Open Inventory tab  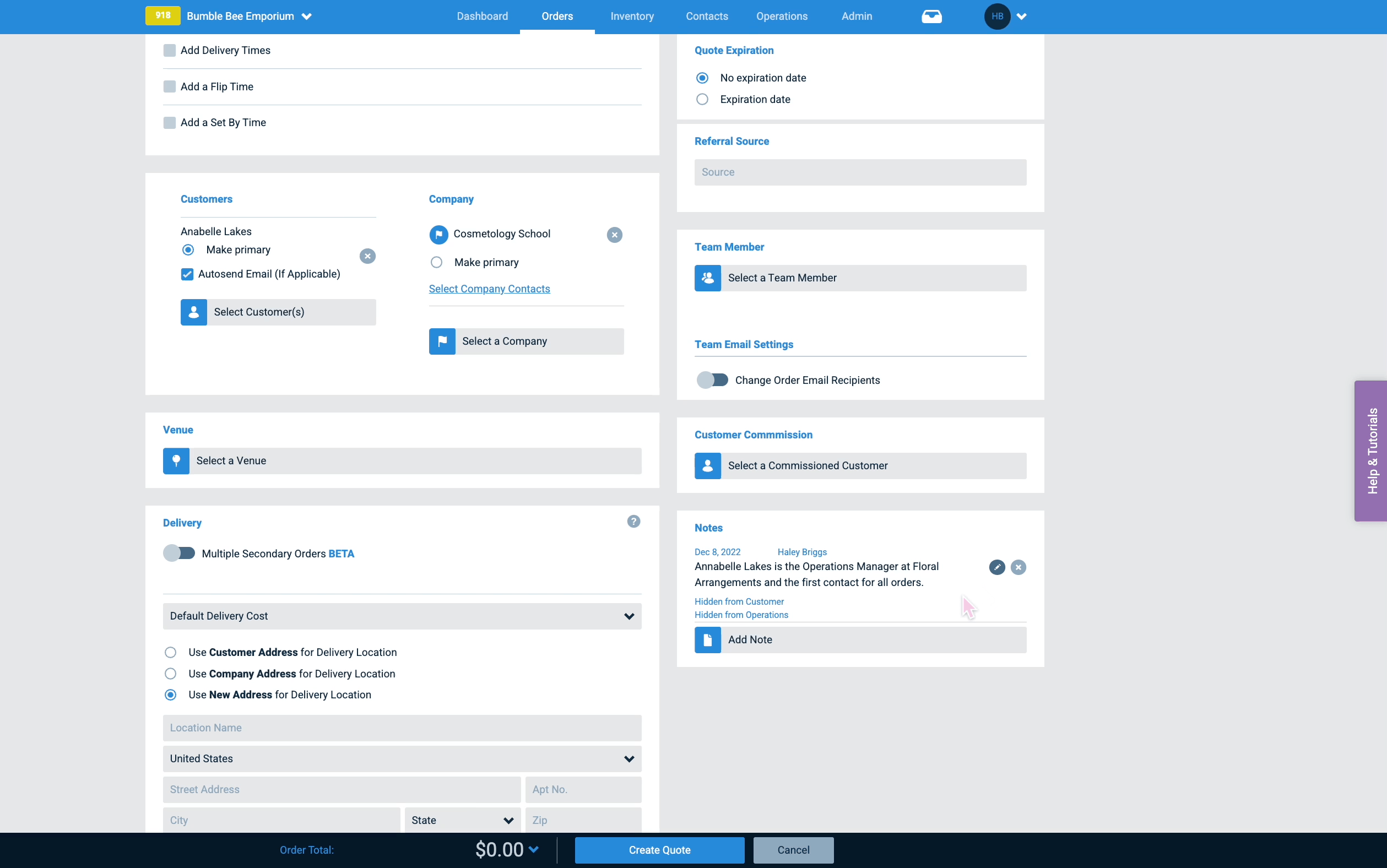pos(631,16)
